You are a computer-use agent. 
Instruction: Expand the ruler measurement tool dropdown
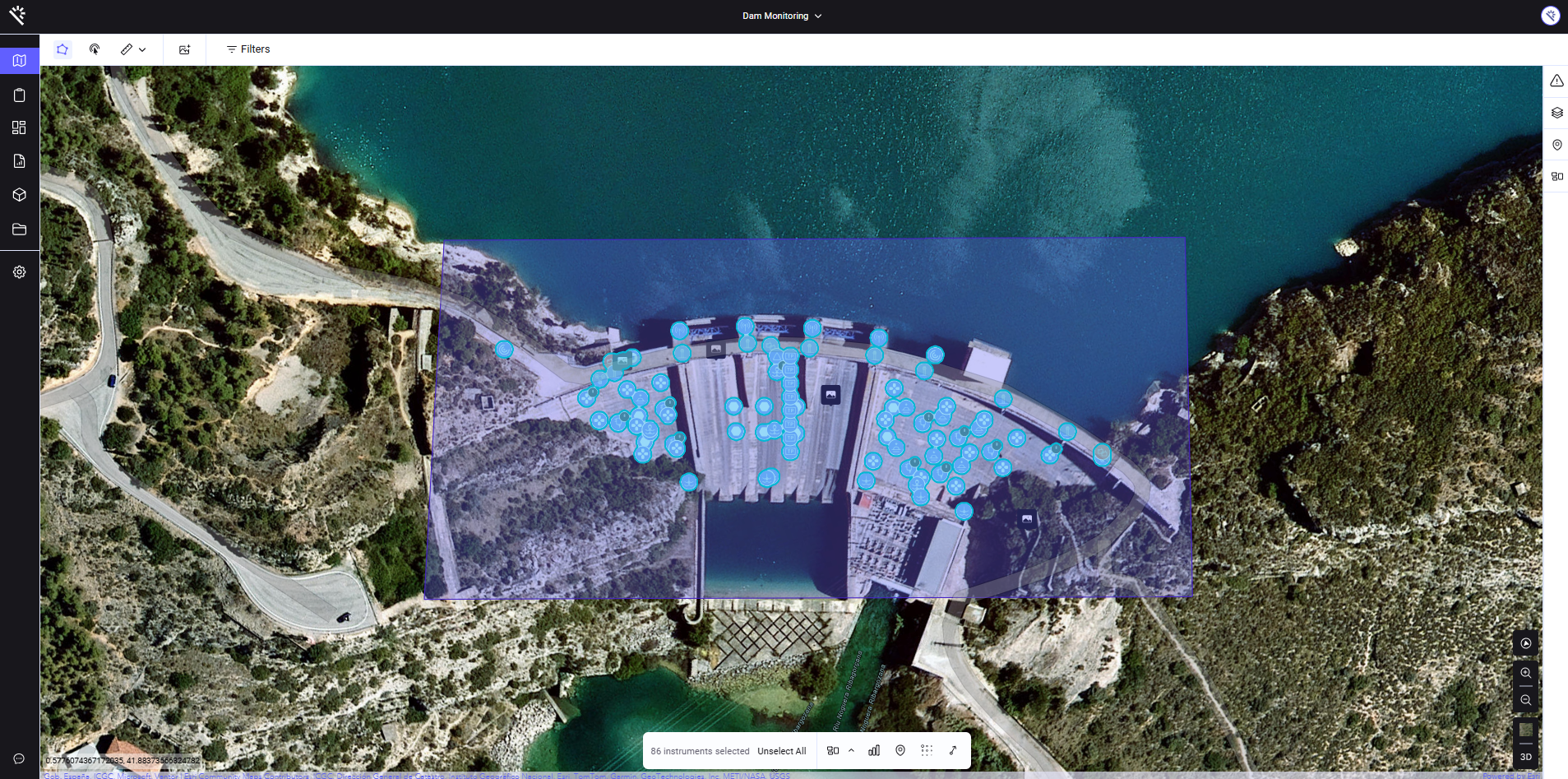point(142,49)
